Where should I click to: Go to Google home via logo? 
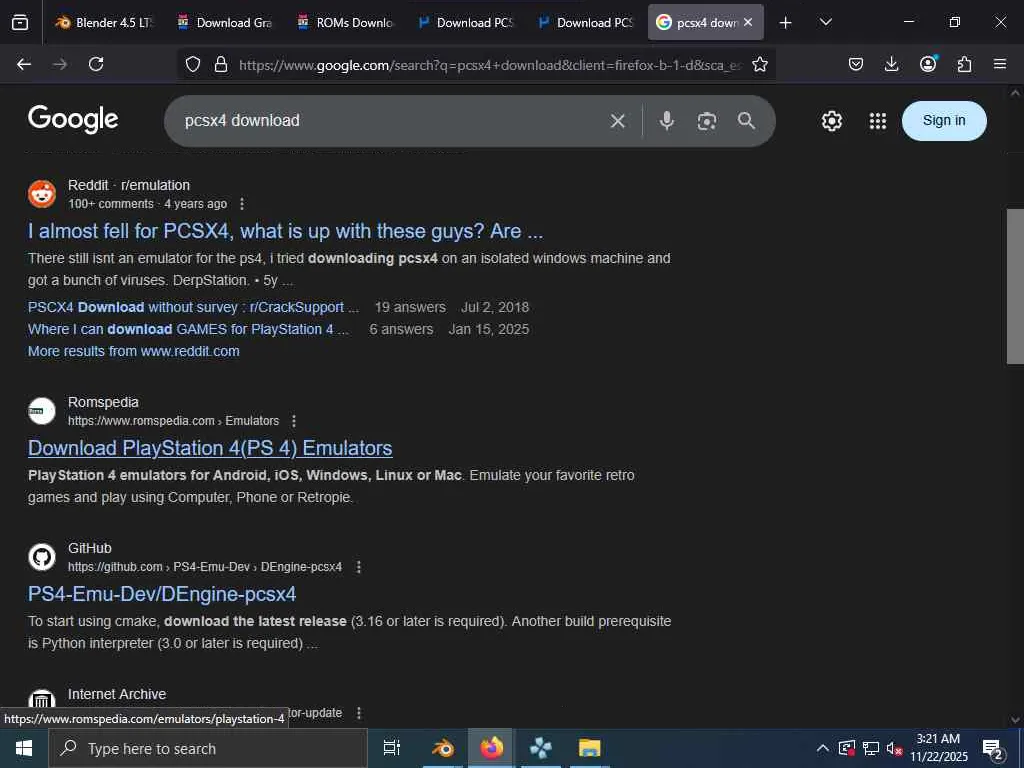[x=73, y=120]
